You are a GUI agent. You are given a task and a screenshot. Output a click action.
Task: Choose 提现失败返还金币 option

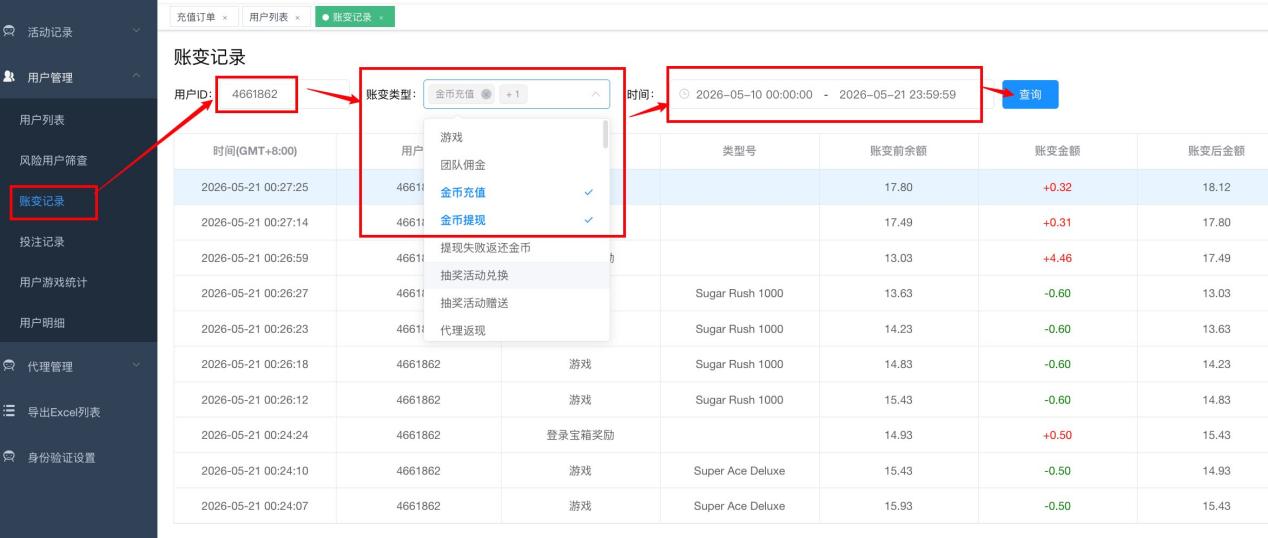[x=516, y=247]
